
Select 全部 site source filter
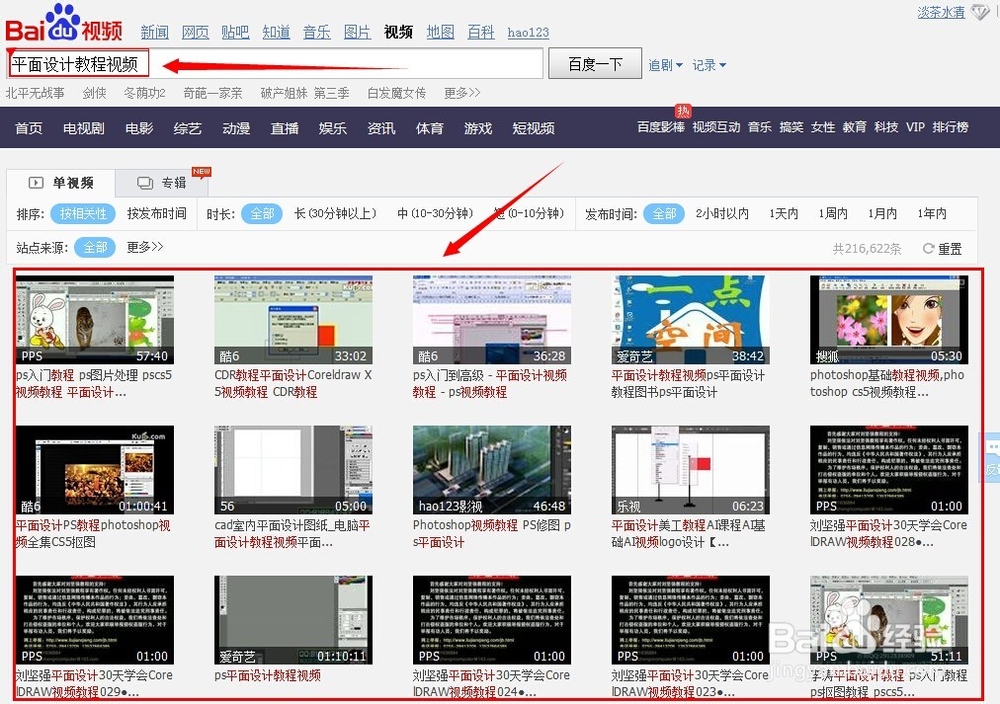tap(95, 247)
